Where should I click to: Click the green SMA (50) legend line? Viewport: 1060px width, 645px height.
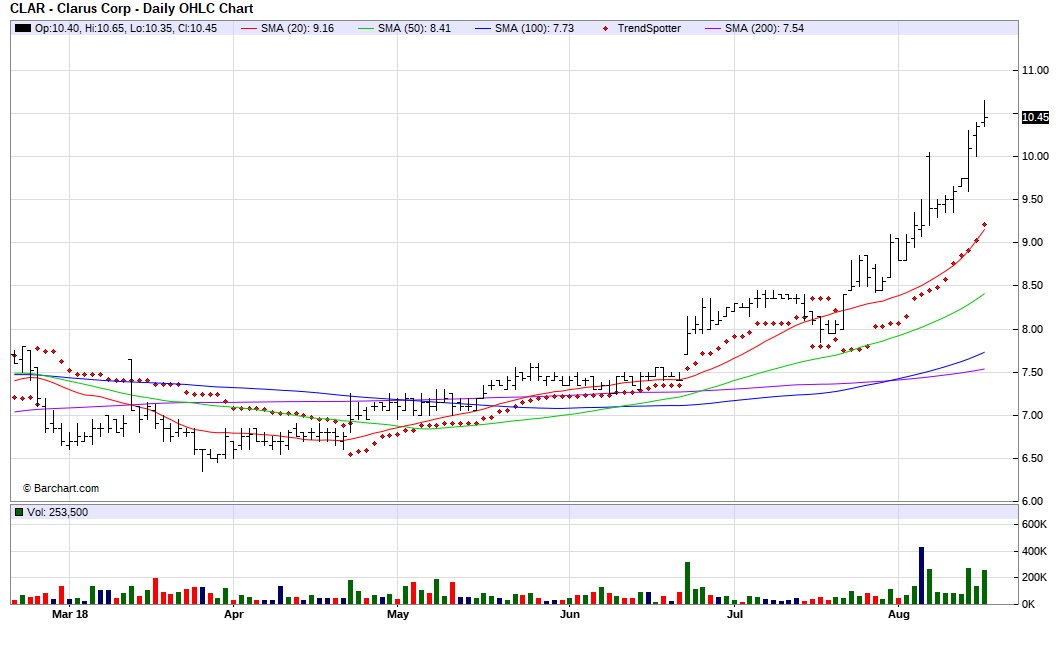[x=366, y=28]
